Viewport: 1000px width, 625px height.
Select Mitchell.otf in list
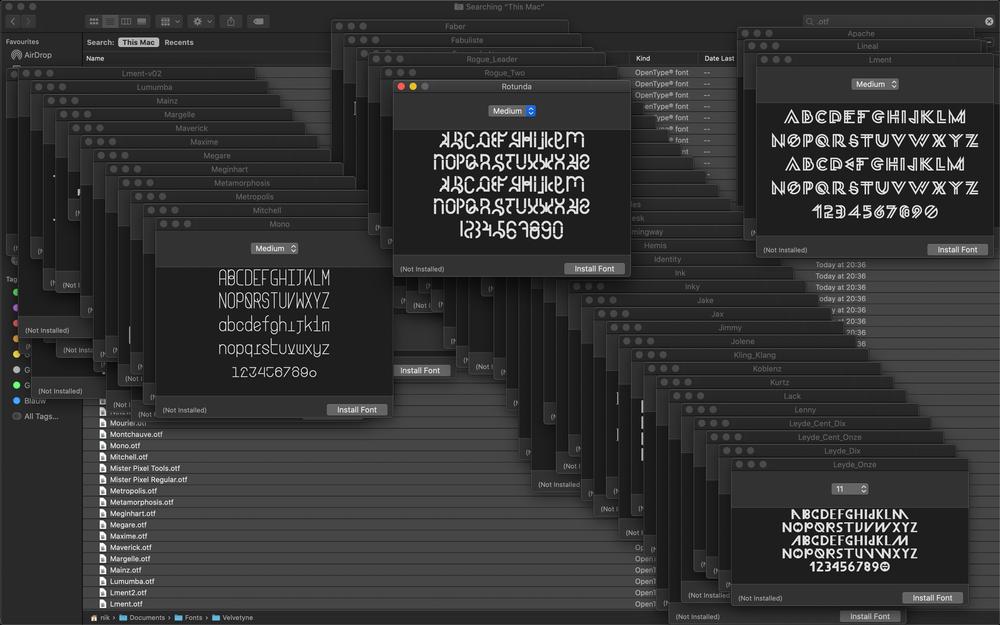128,457
